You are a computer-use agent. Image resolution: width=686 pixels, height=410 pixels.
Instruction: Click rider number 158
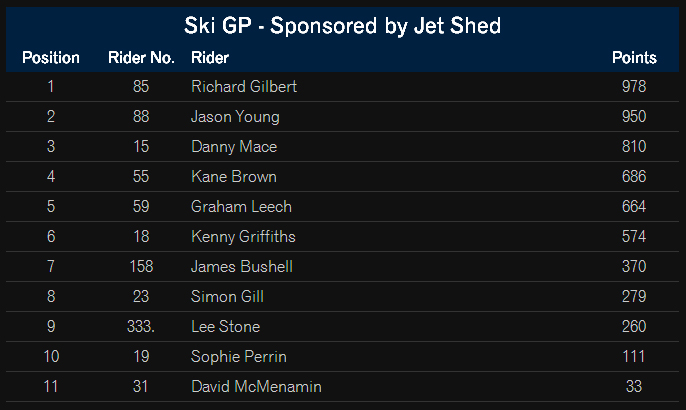(141, 266)
